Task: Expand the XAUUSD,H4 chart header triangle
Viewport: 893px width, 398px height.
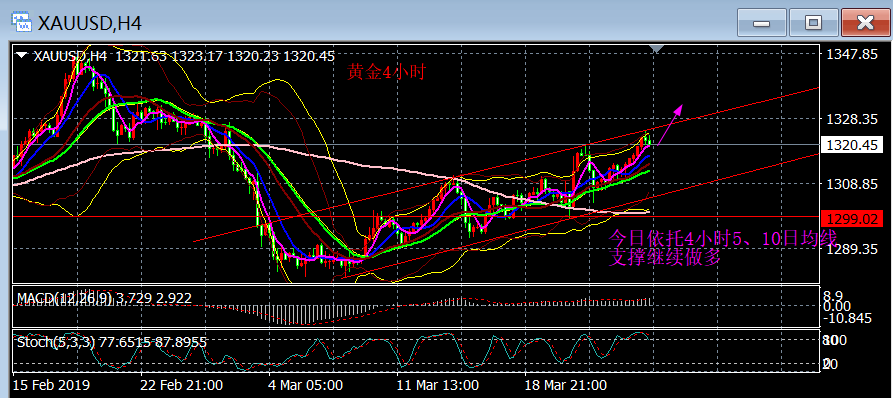Action: click(x=22, y=56)
